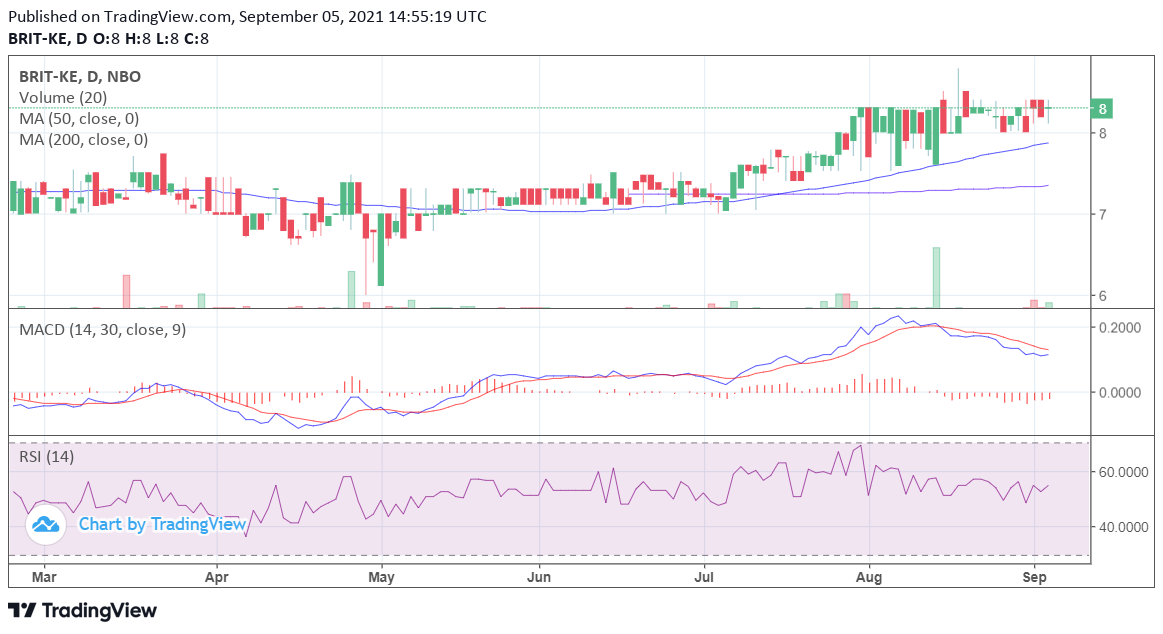Select the MACD (14, 30, close, 9) label
Image resolution: width=1163 pixels, height=634 pixels.
102,329
